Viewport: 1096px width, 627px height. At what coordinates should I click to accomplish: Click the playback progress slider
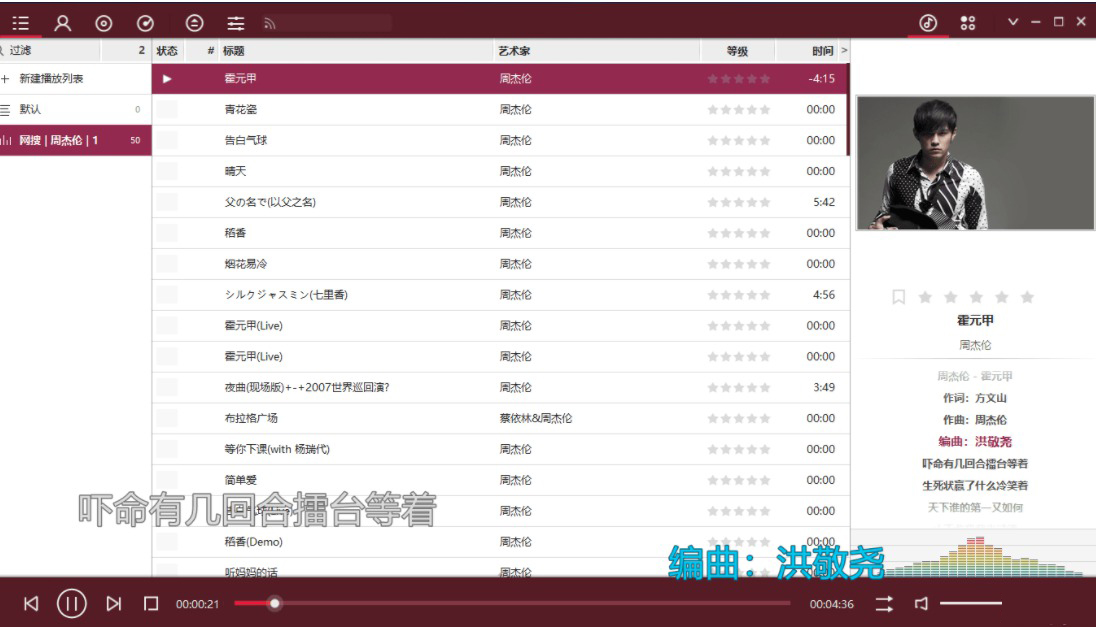tap(500, 603)
